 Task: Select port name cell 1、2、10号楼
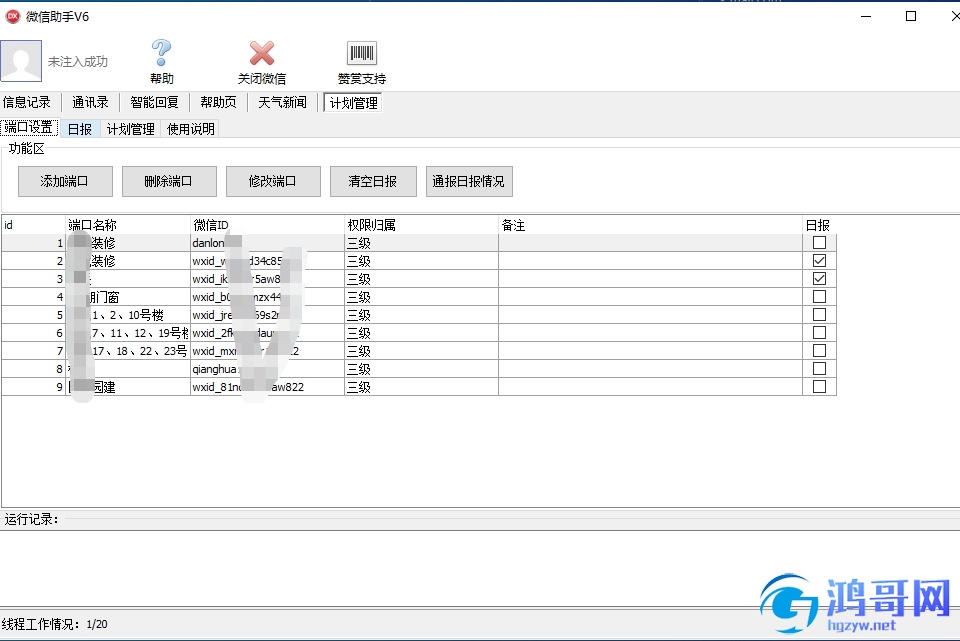(x=128, y=315)
